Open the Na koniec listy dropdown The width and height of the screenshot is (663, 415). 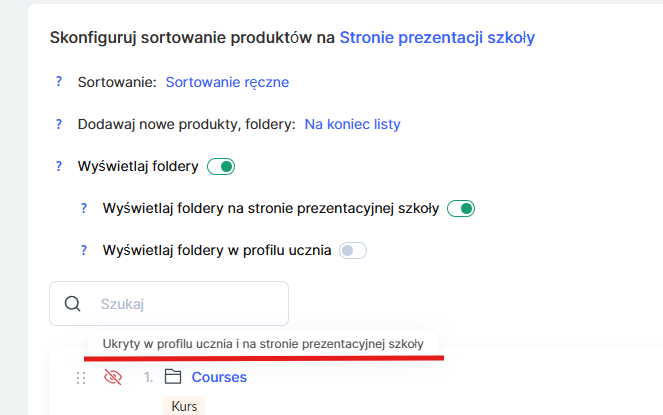[352, 125]
